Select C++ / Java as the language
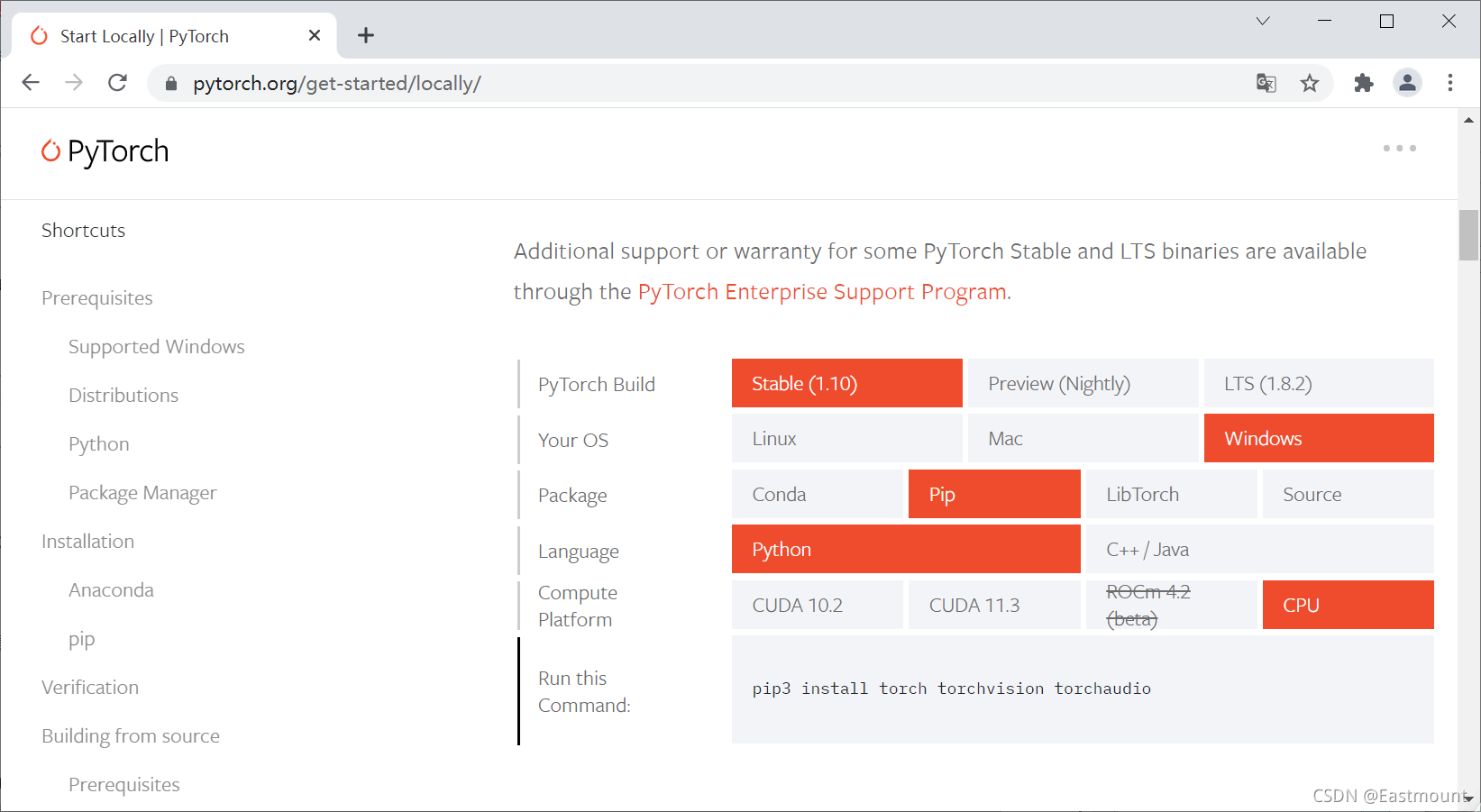This screenshot has width=1481, height=812. [1260, 549]
